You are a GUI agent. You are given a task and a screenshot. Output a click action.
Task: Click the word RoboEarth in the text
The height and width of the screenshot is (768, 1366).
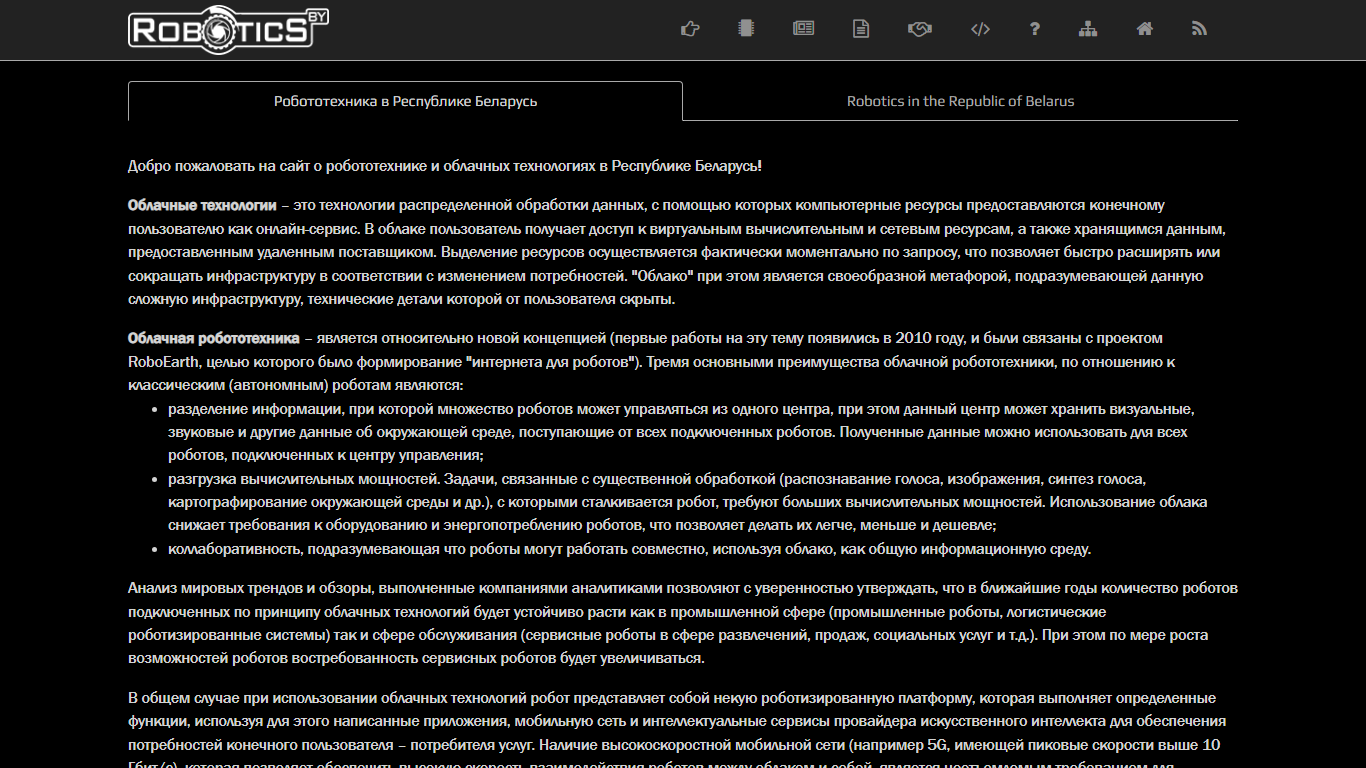pyautogui.click(x=163, y=362)
